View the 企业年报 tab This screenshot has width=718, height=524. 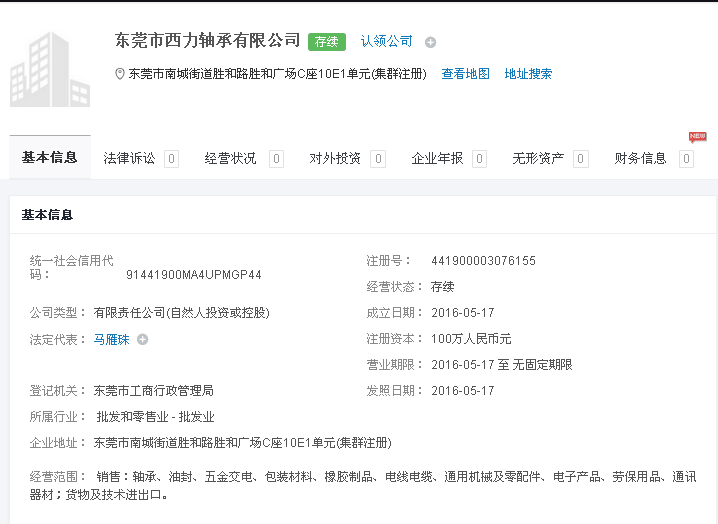pos(437,158)
